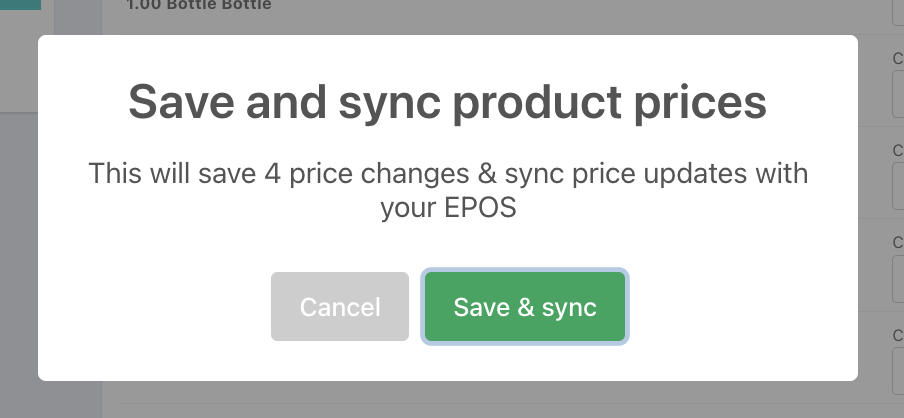Focus the cut-off input box above the topmost C label
Image resolution: width=904 pixels, height=418 pixels.
click(898, 13)
